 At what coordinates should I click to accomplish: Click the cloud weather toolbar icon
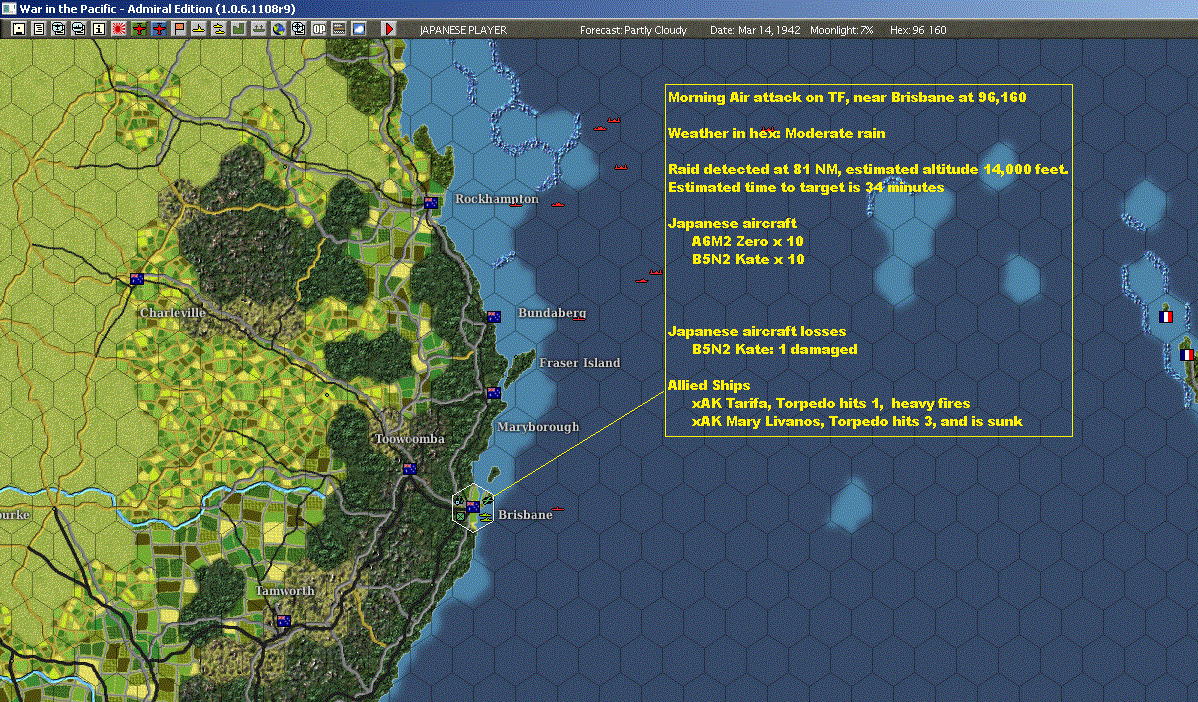tap(358, 29)
